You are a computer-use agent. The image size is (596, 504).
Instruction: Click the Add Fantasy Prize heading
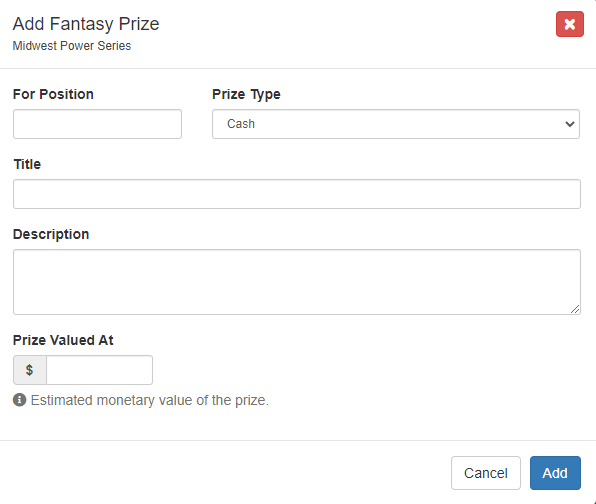click(86, 24)
